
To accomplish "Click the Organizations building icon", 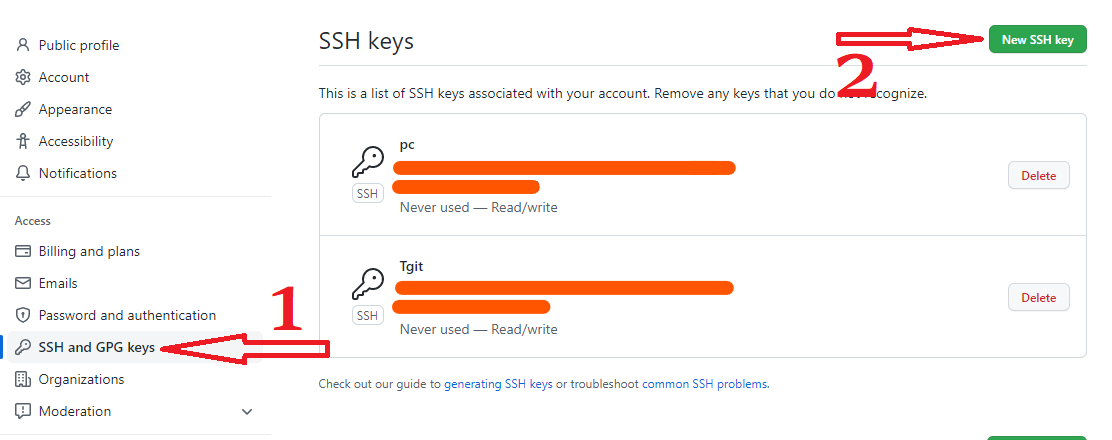I will point(23,379).
